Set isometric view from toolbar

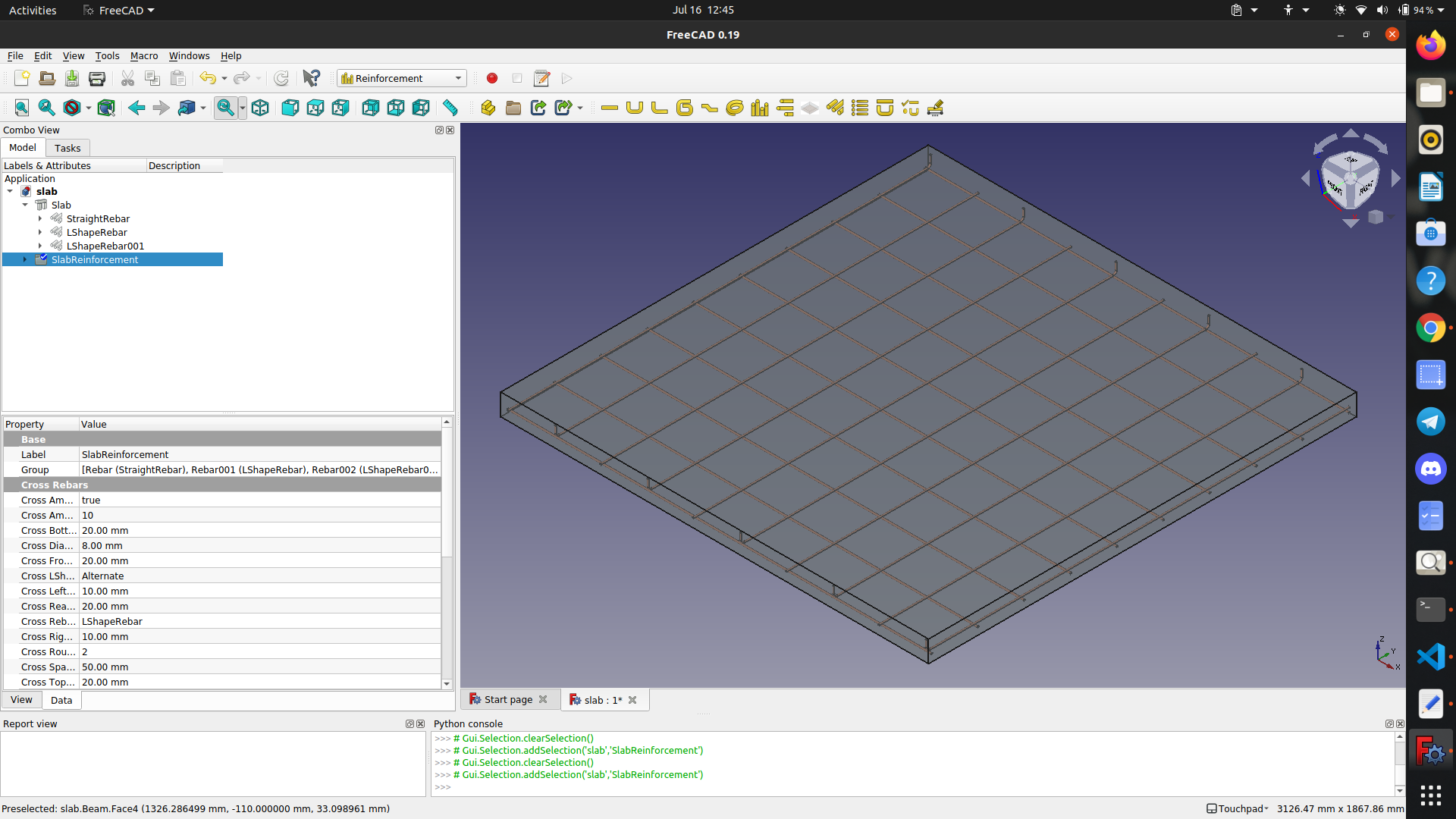coord(260,108)
